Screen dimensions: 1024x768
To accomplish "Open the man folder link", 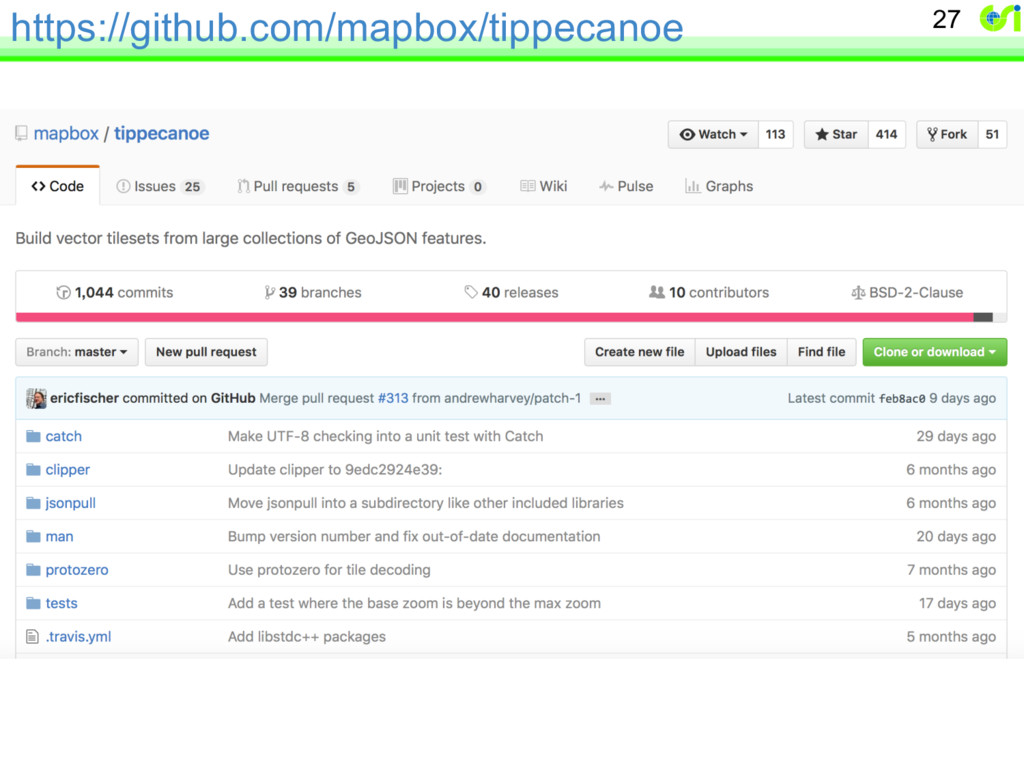I will [59, 536].
